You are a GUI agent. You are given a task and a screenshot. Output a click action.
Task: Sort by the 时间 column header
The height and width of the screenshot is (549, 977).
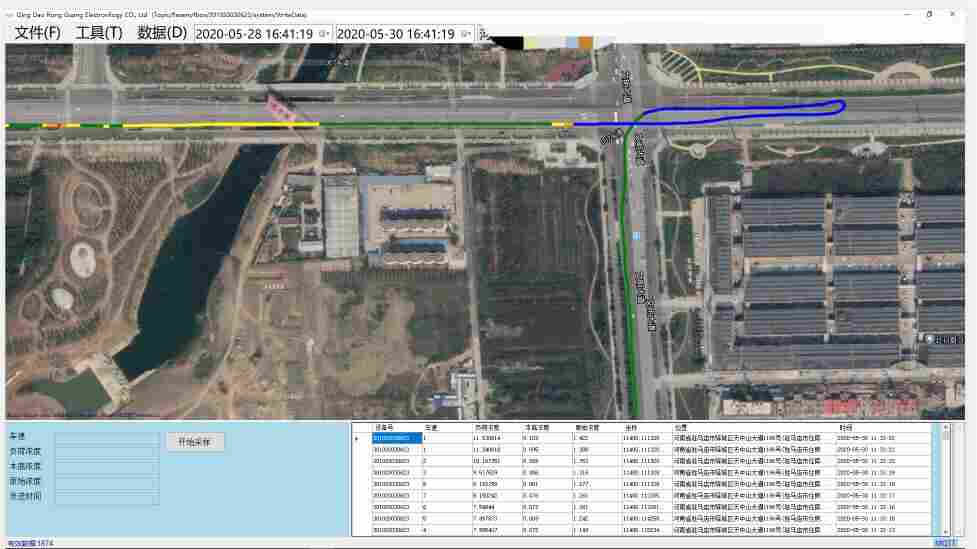(846, 427)
